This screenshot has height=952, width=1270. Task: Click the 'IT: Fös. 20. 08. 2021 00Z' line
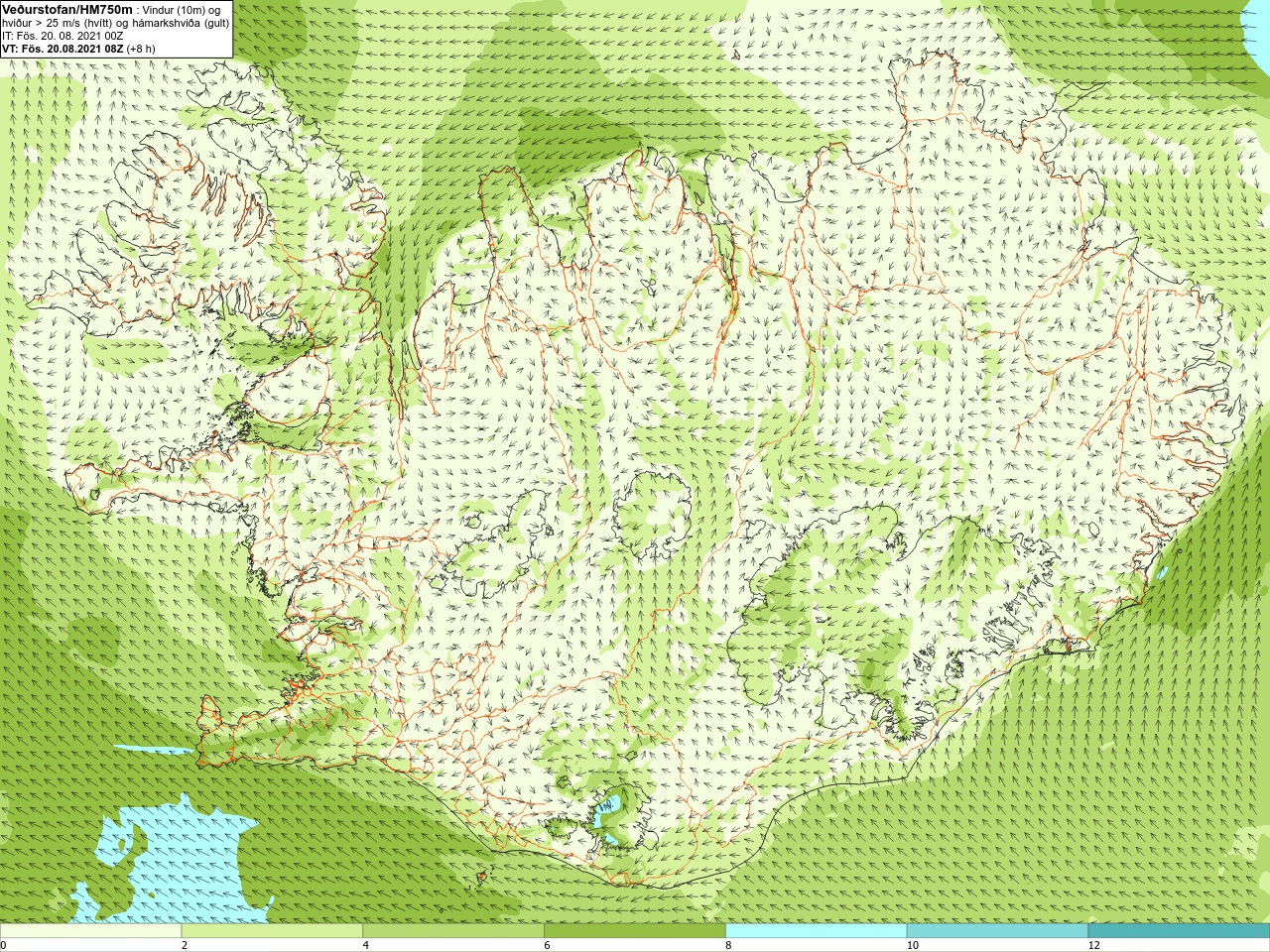pos(63,36)
